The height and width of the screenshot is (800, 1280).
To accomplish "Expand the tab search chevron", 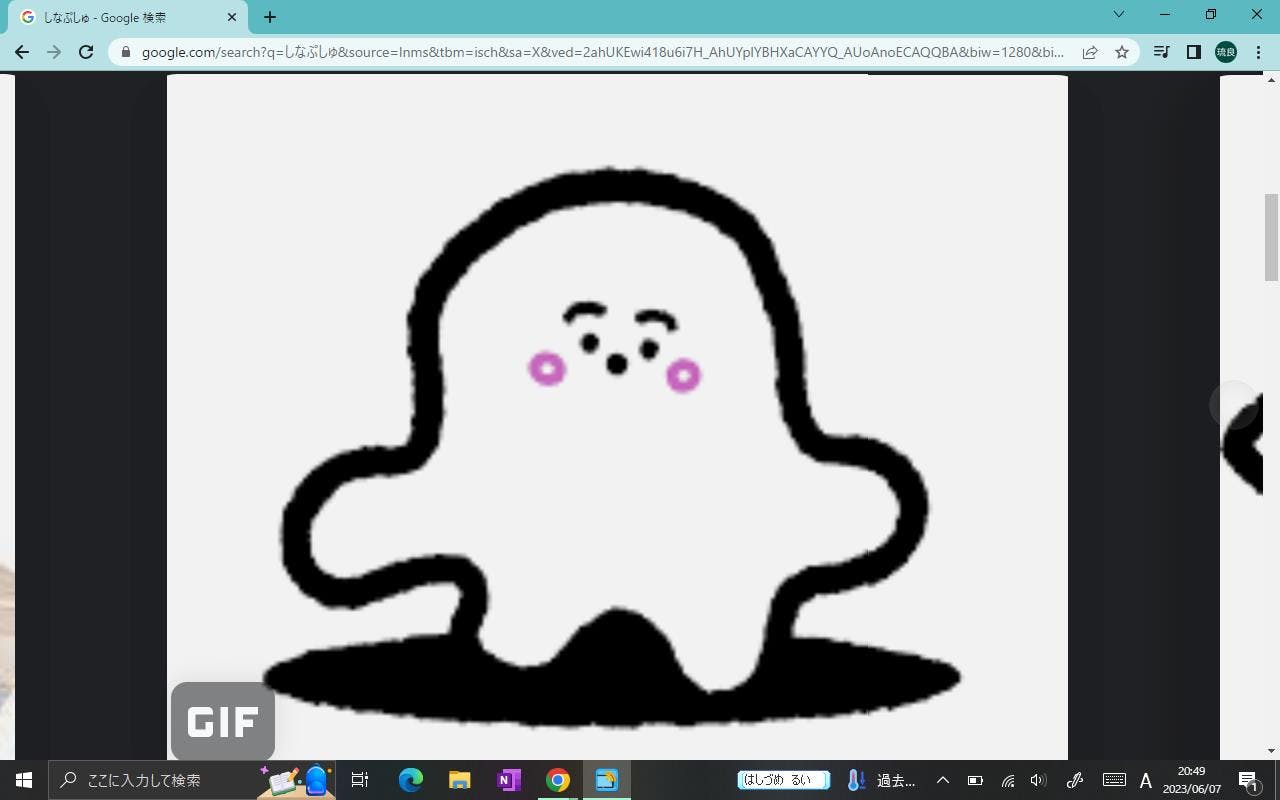I will point(1119,15).
